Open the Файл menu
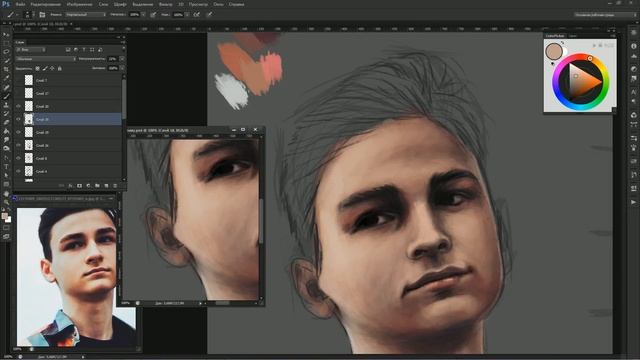The width and height of the screenshot is (640, 360). click(x=20, y=4)
